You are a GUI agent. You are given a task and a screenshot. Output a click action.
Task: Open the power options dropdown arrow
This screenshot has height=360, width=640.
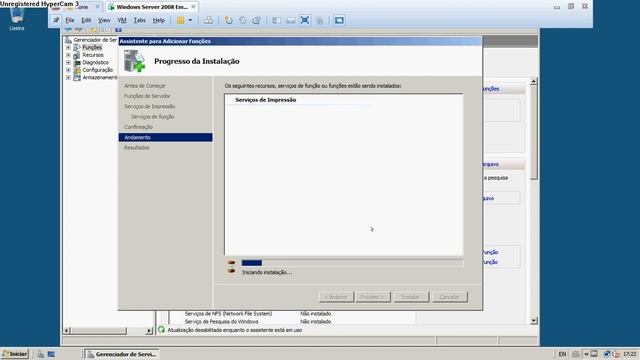[190, 20]
